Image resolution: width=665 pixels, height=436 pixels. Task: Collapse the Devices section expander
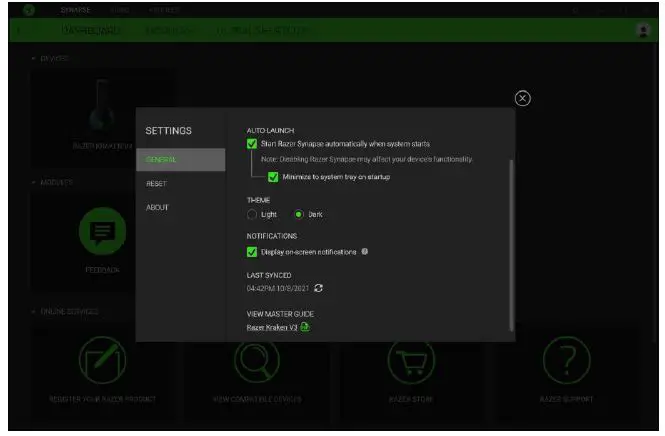[x=34, y=58]
